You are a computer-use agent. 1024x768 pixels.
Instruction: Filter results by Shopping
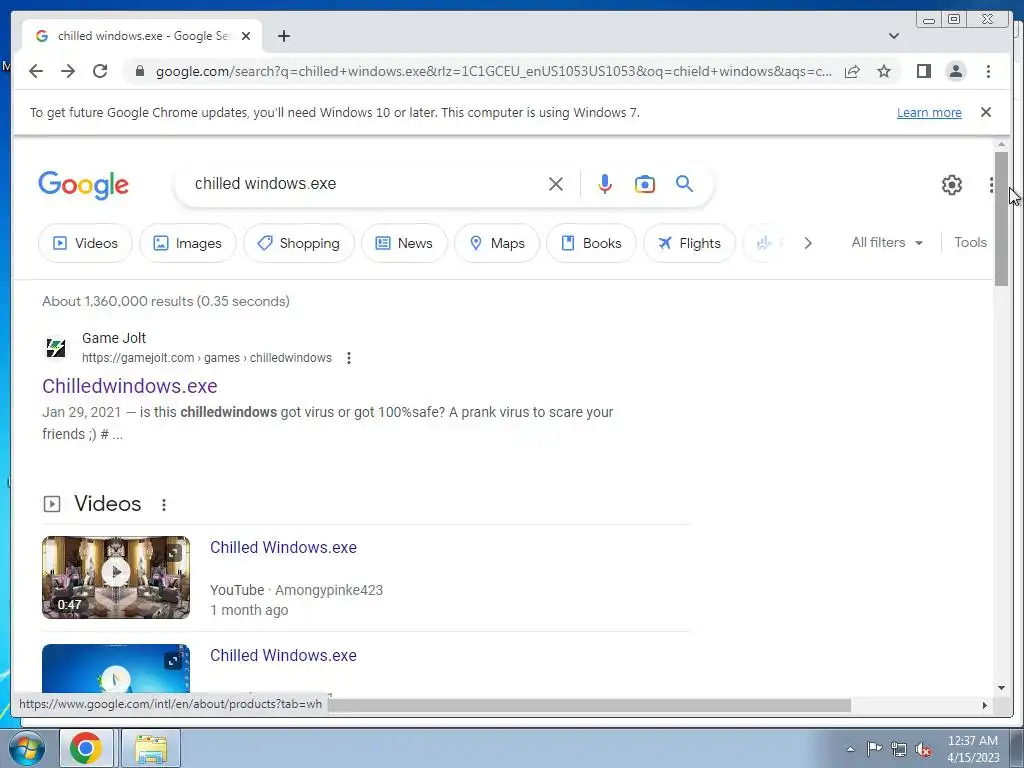298,243
